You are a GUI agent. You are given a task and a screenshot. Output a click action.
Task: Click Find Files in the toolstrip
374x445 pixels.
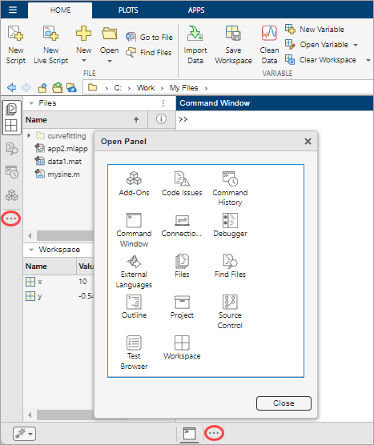[149, 52]
